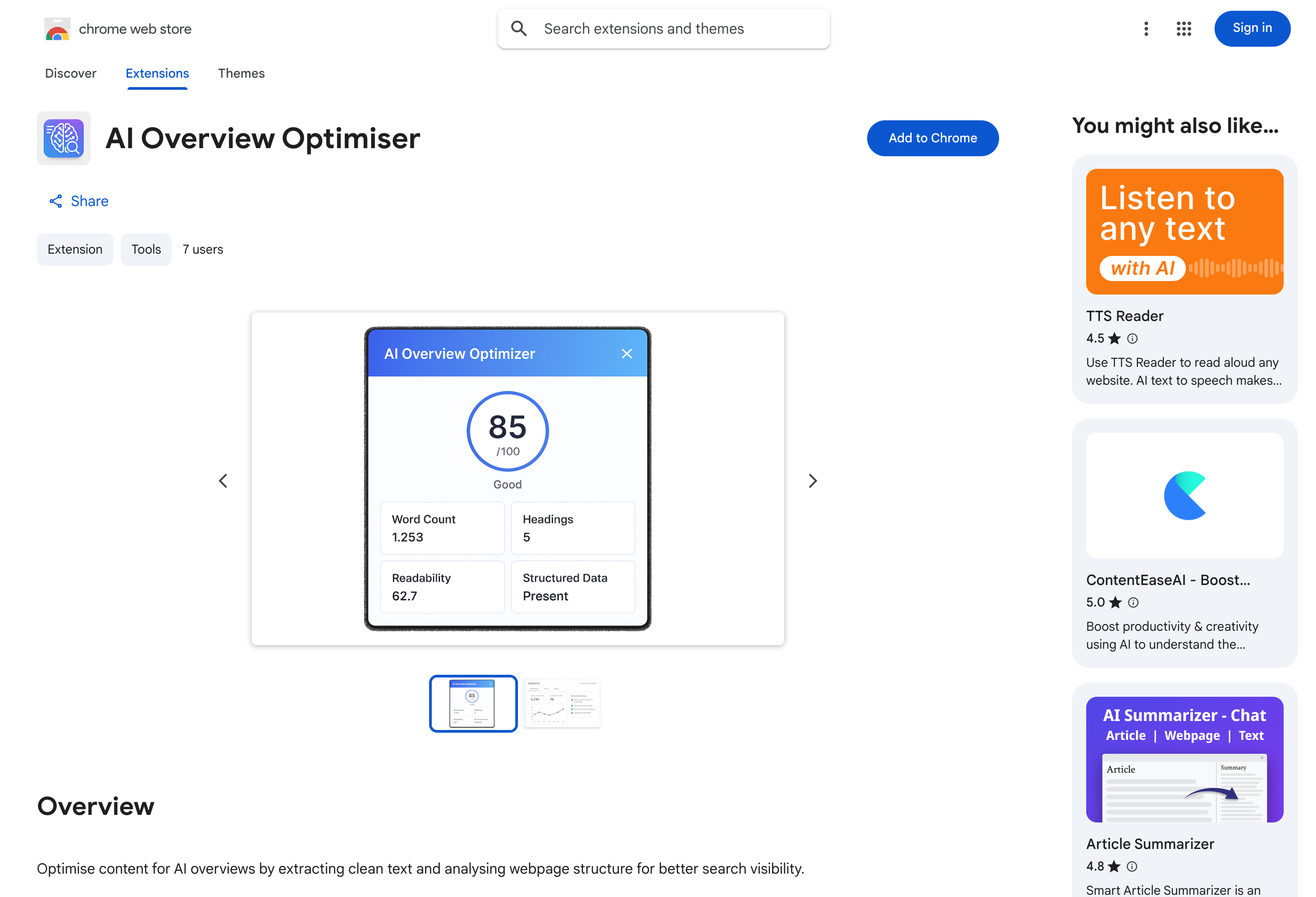Click the 'AI Overview Optimiser' page title
This screenshot has width=1316, height=897.
[263, 139]
